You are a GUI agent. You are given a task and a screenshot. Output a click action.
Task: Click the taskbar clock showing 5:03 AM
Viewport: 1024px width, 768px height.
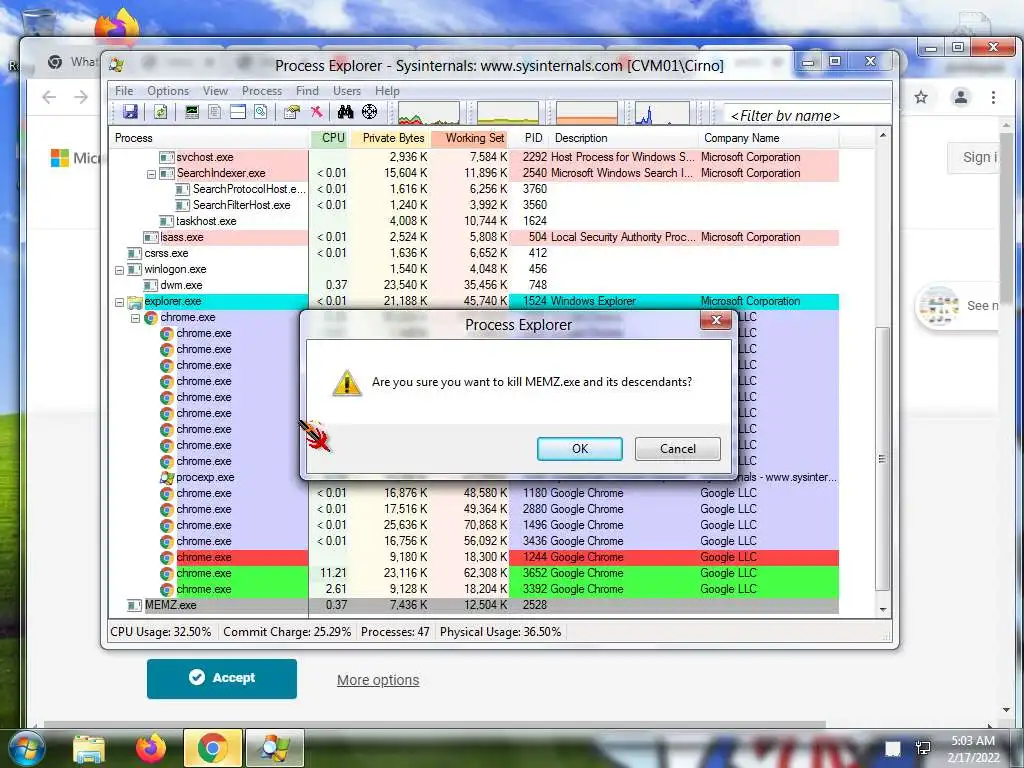tap(973, 749)
